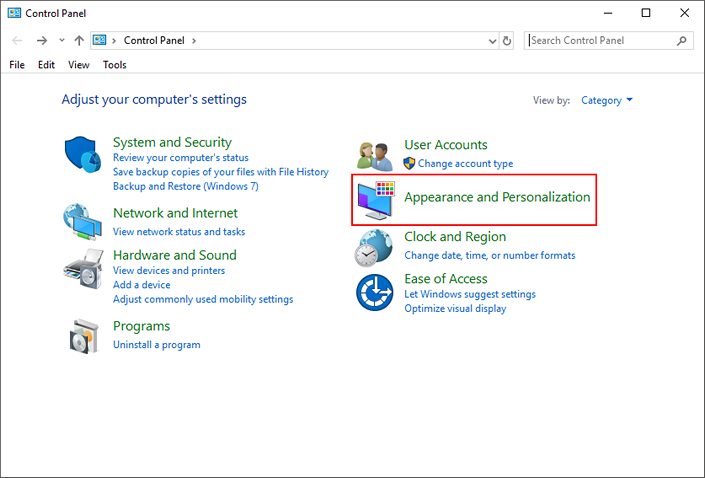
Task: Click the Hardware and Sound heading
Action: (175, 255)
